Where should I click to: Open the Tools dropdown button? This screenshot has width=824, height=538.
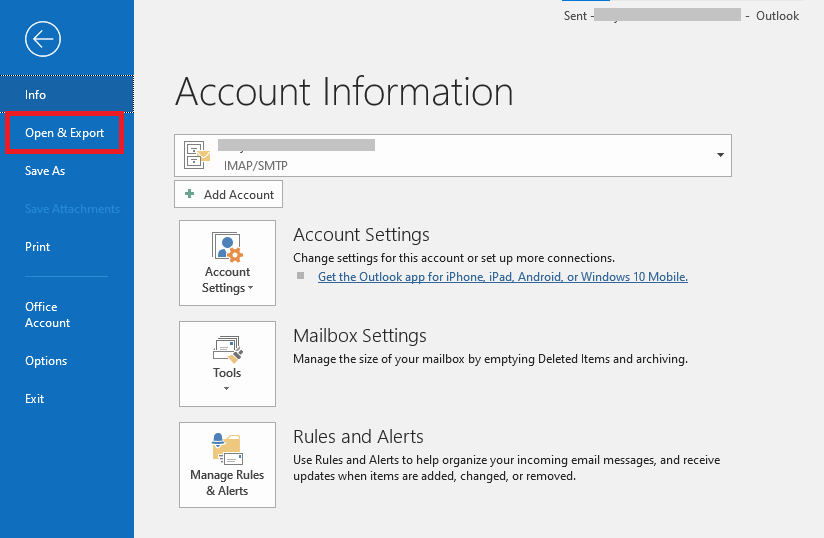click(x=227, y=364)
